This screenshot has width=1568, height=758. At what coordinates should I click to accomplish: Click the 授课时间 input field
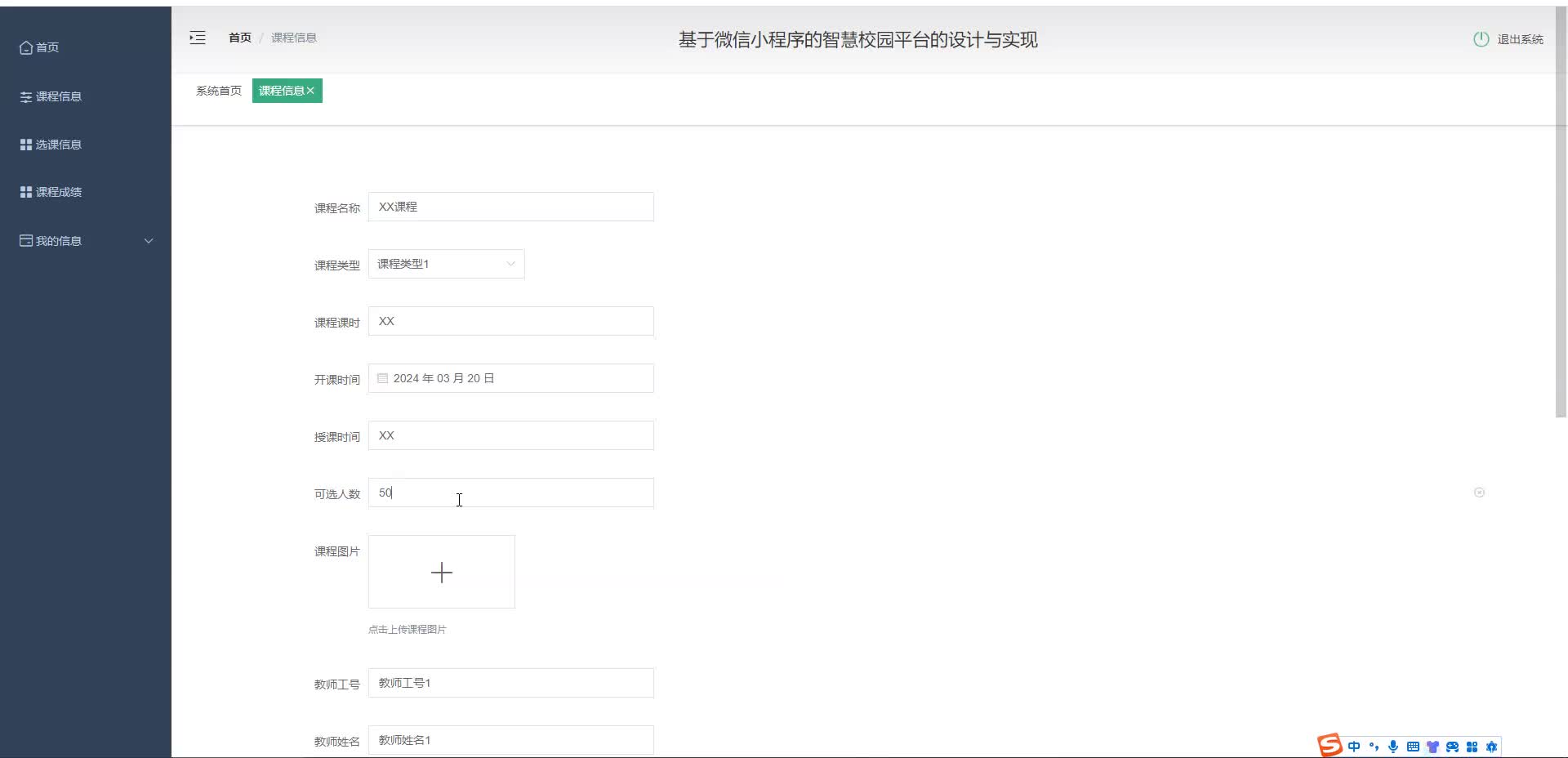(511, 435)
